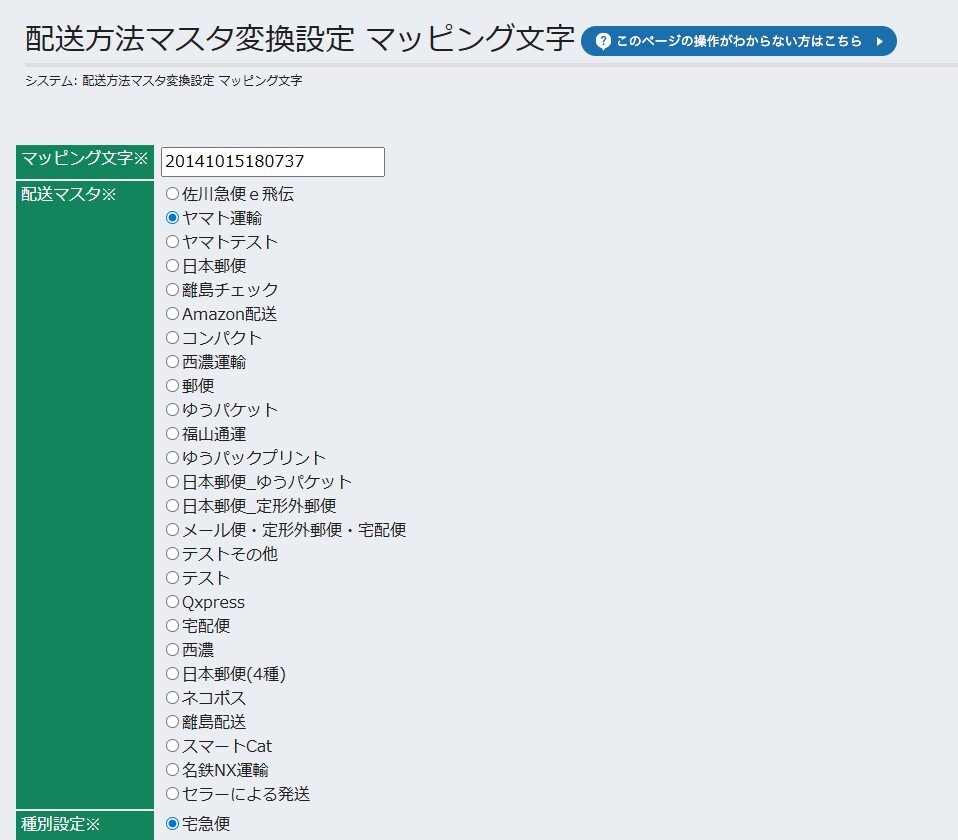Select 佐川急便ｅ飛伝 radio option
Image resolution: width=958 pixels, height=840 pixels.
coord(172,194)
